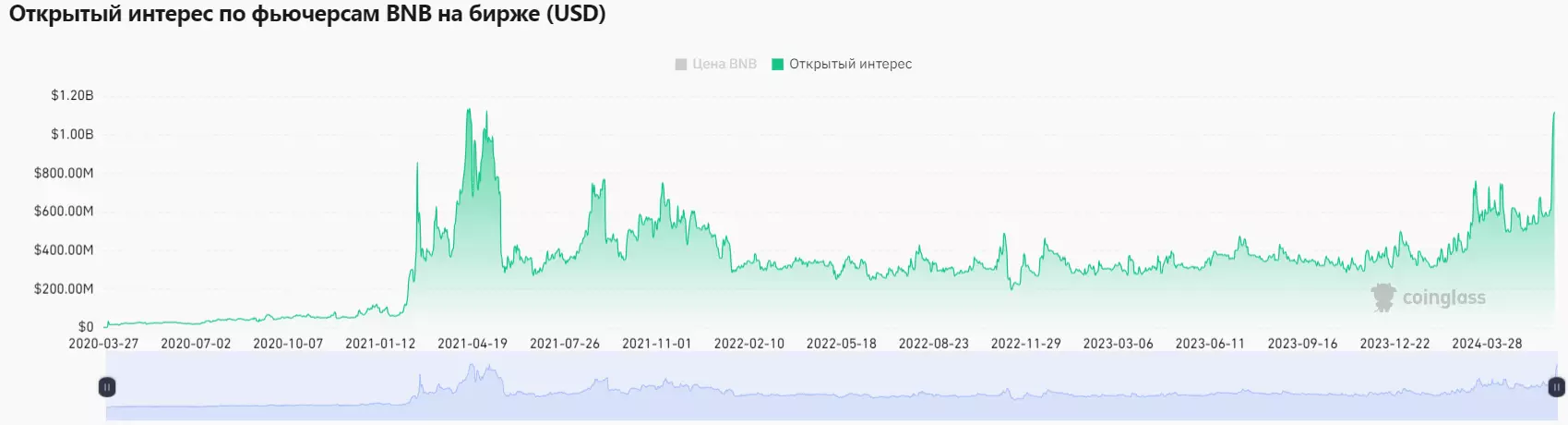Click the 2022-08-23 date label
1568x425 pixels.
coord(934,343)
